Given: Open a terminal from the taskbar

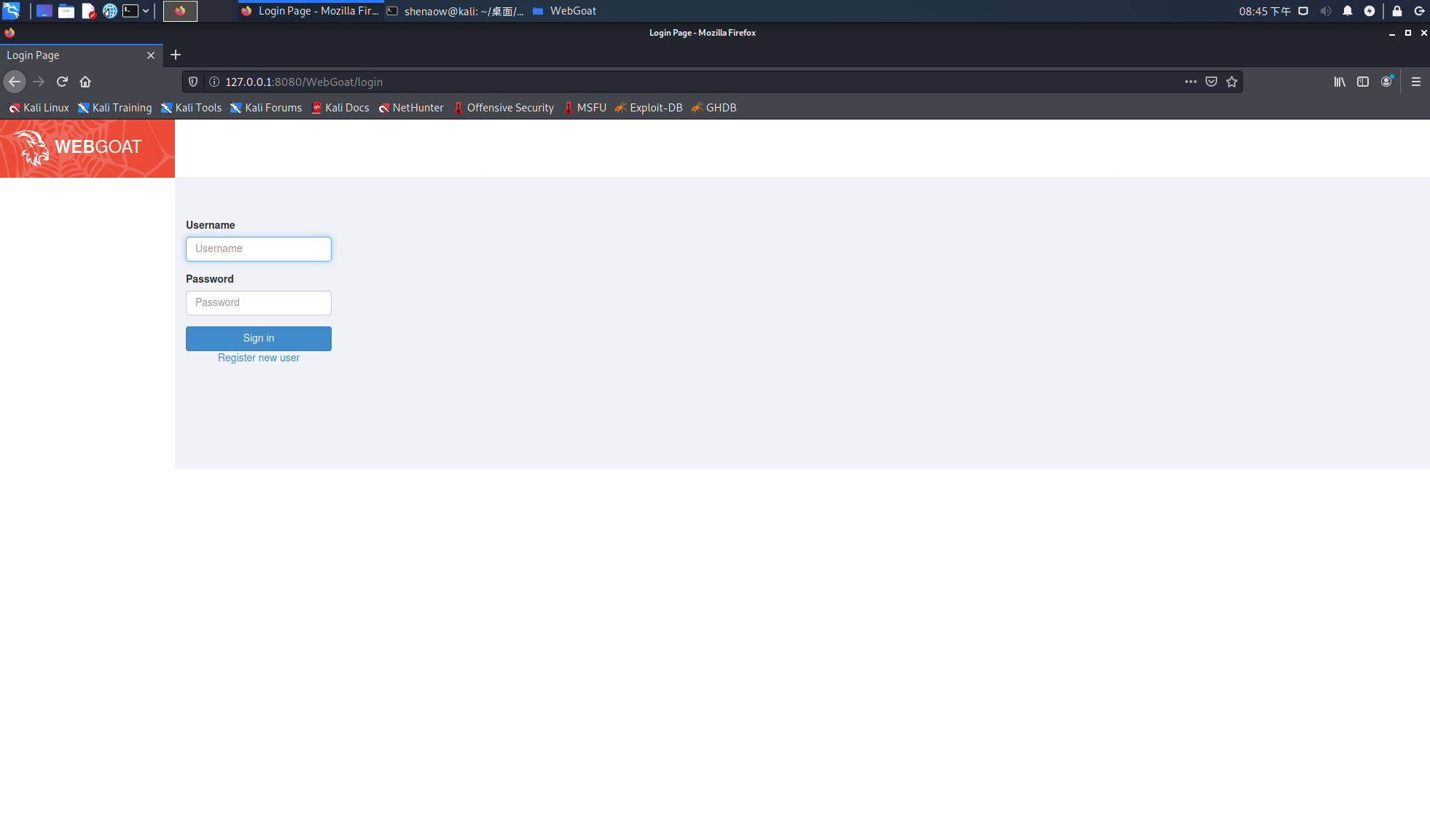Looking at the screenshot, I should tap(131, 11).
